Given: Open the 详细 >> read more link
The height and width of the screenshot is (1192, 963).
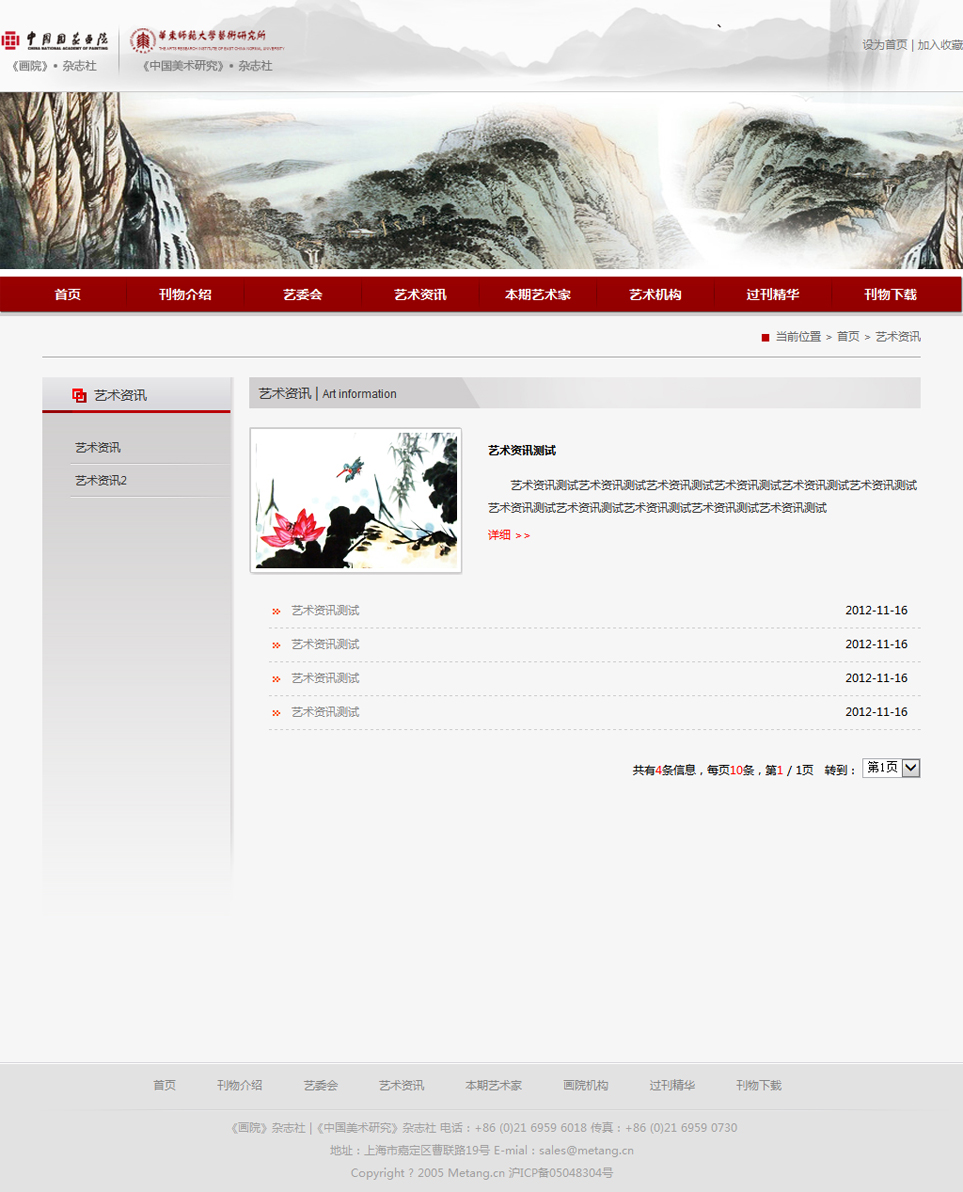Looking at the screenshot, I should coord(508,535).
